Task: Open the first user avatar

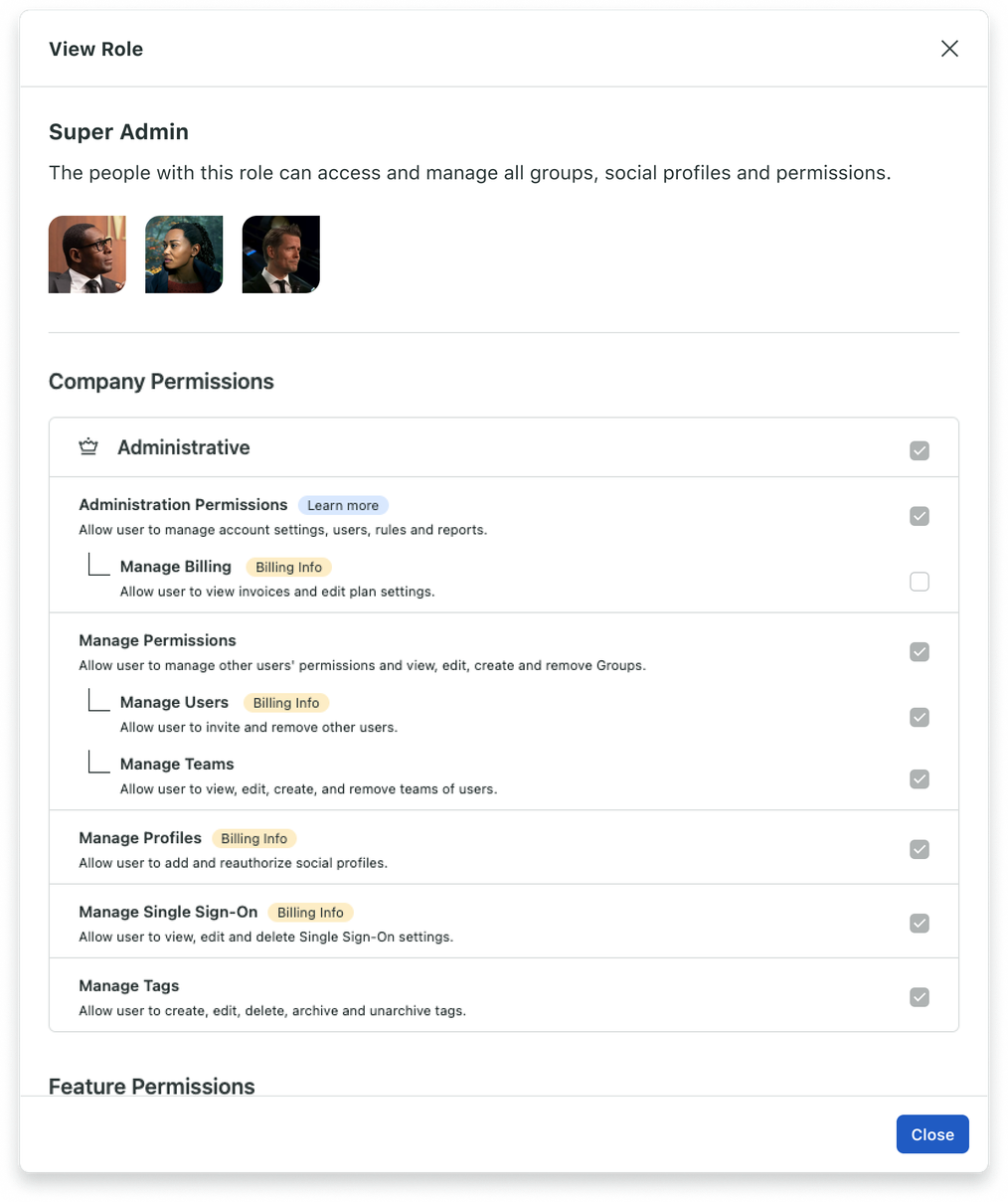Action: click(x=86, y=254)
